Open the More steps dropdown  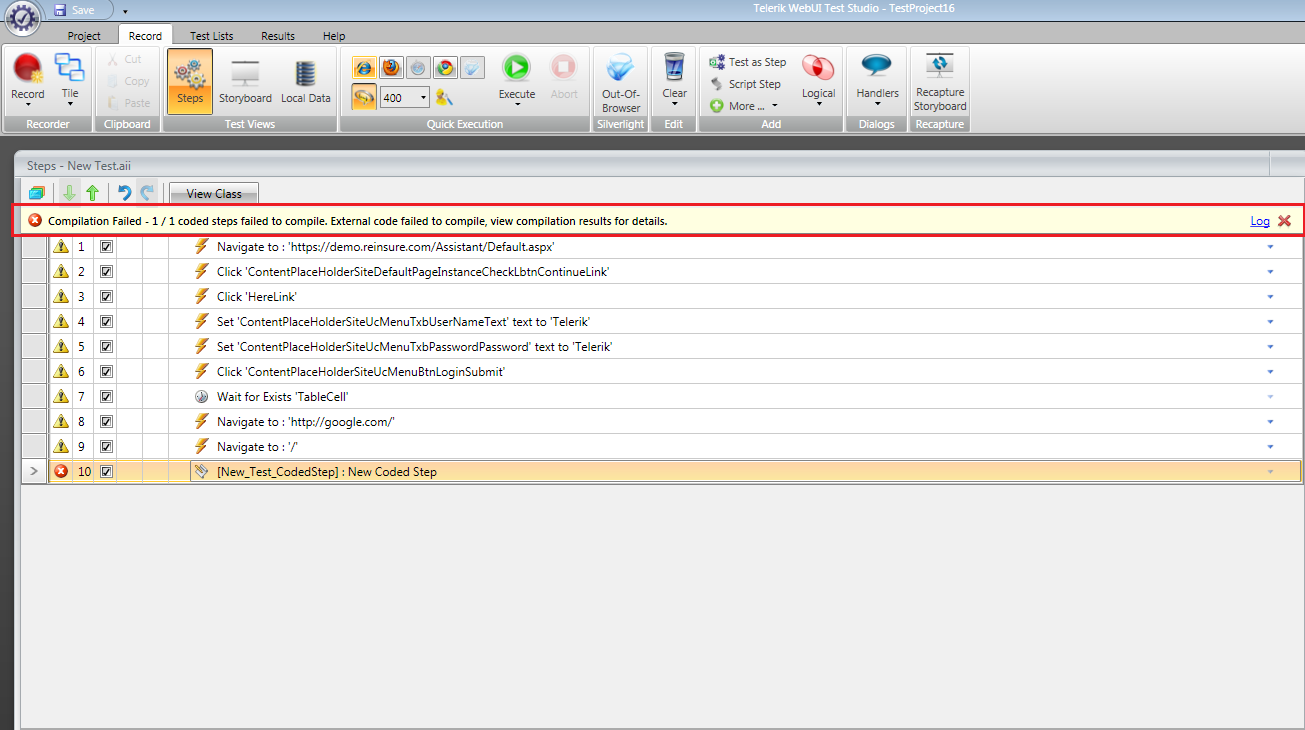pyautogui.click(x=744, y=106)
